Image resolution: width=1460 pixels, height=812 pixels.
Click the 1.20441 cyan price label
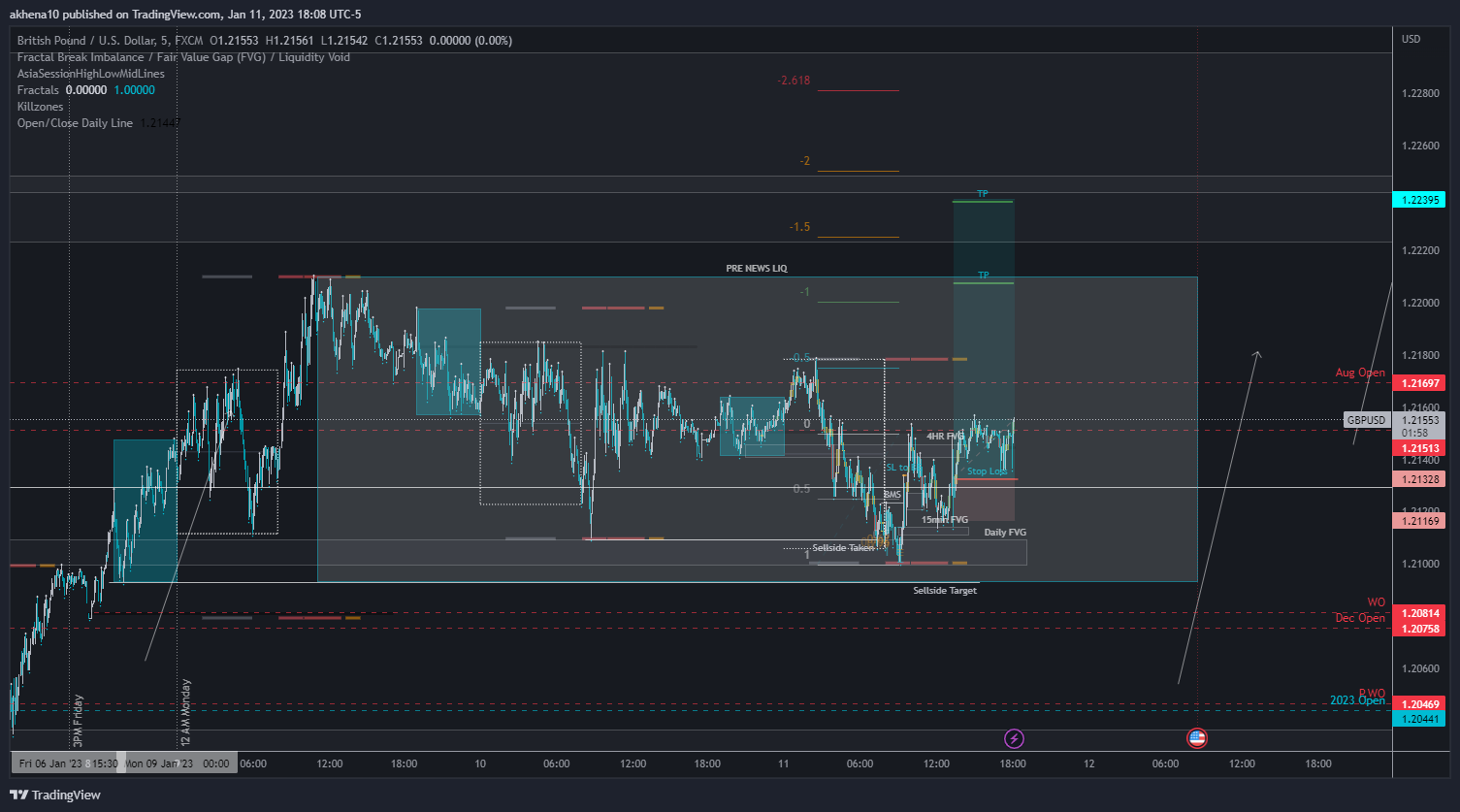point(1418,719)
